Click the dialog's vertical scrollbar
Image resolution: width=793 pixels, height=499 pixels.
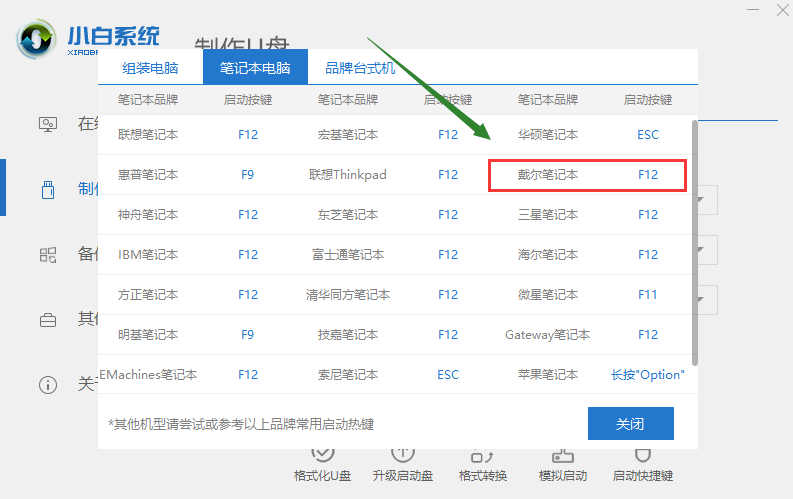[x=694, y=240]
